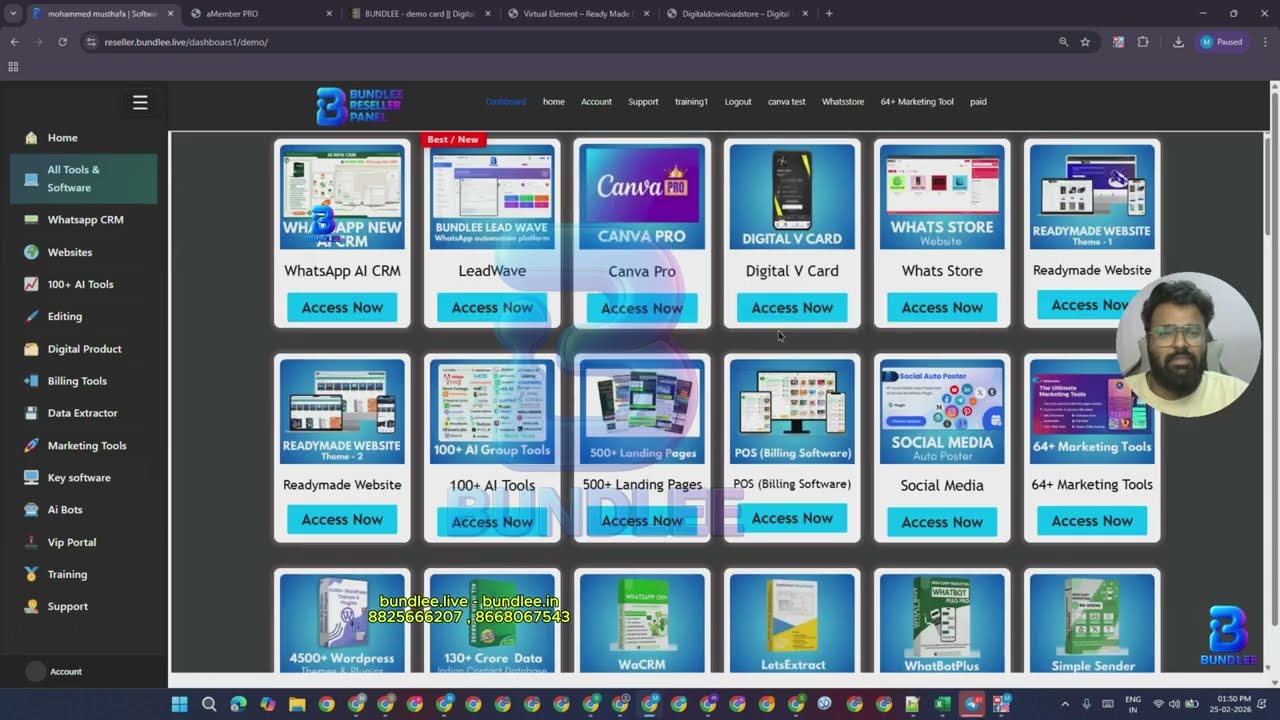Image resolution: width=1280 pixels, height=720 pixels.
Task: Click Access Now under Digital V Card
Action: [x=792, y=308]
